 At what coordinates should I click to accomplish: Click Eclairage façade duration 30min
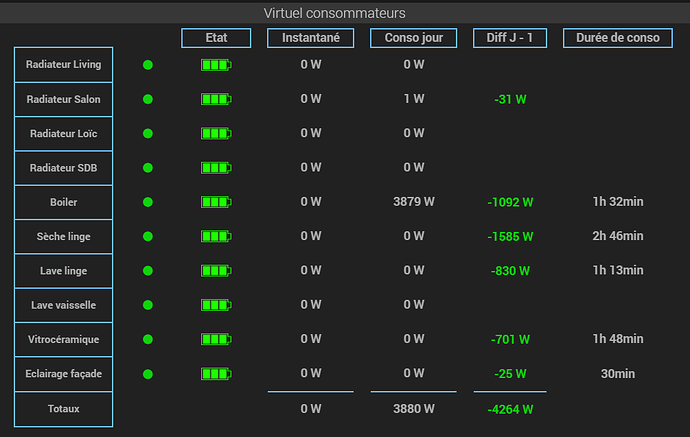pyautogui.click(x=618, y=374)
